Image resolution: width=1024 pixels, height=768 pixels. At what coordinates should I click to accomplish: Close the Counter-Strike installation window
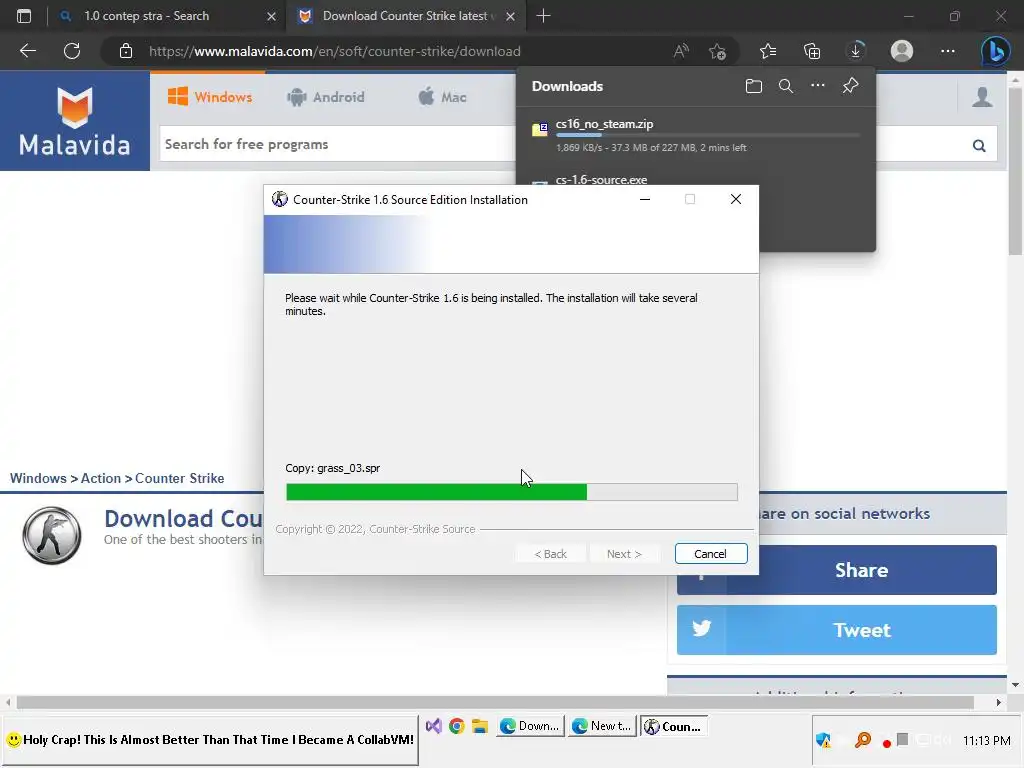coord(735,199)
